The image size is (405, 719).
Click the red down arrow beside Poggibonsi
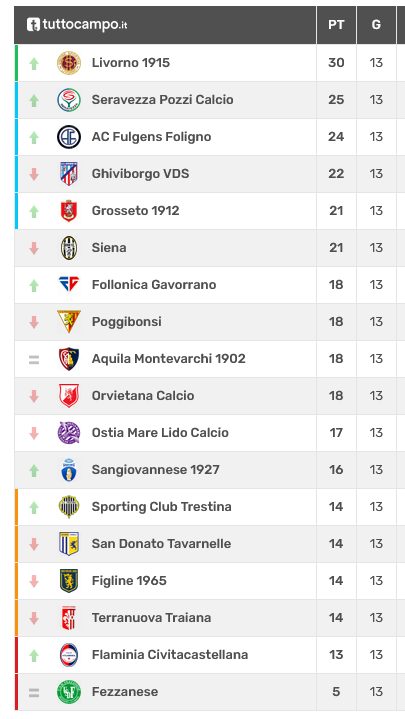[34, 322]
